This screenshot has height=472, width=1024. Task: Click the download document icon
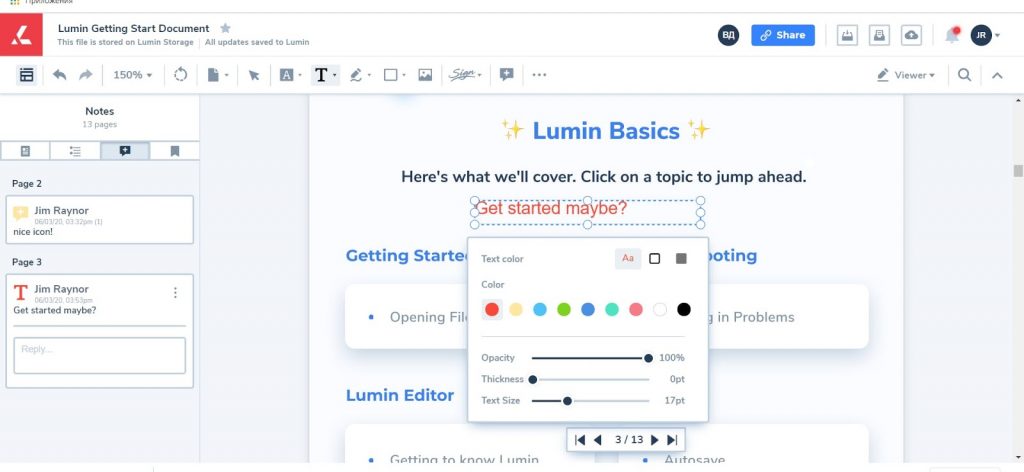(x=847, y=35)
